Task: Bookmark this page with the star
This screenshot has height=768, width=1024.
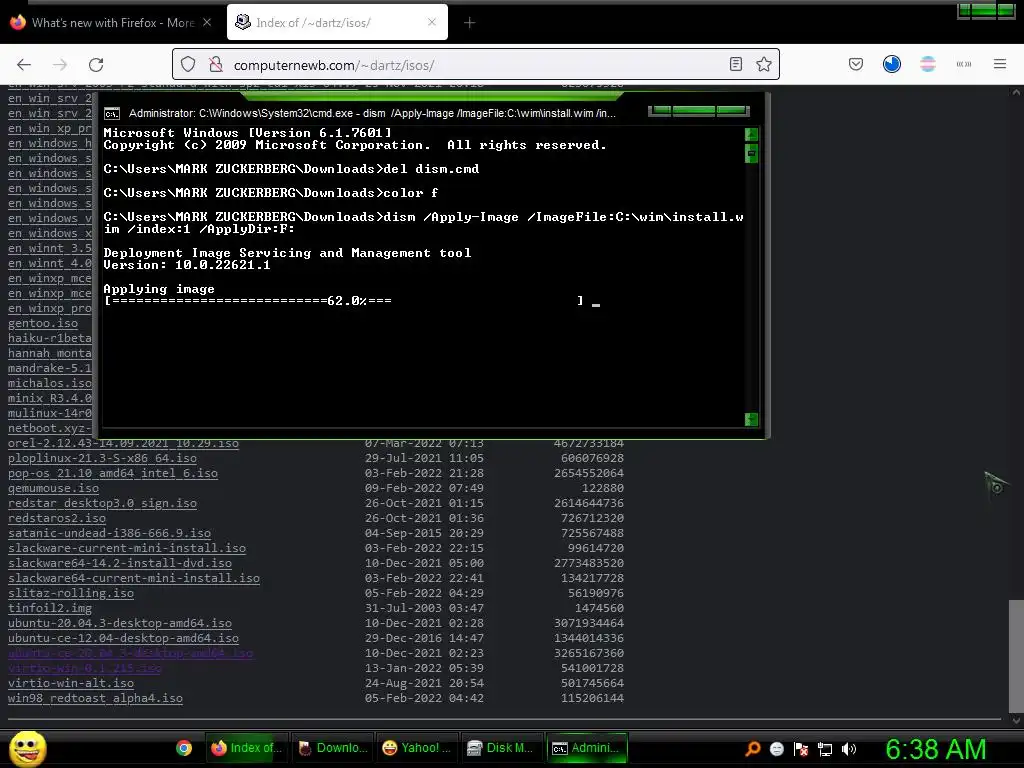Action: click(763, 64)
